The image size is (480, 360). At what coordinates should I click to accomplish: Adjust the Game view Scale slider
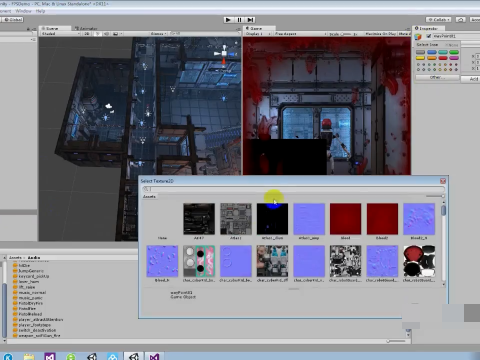pyautogui.click(x=347, y=34)
